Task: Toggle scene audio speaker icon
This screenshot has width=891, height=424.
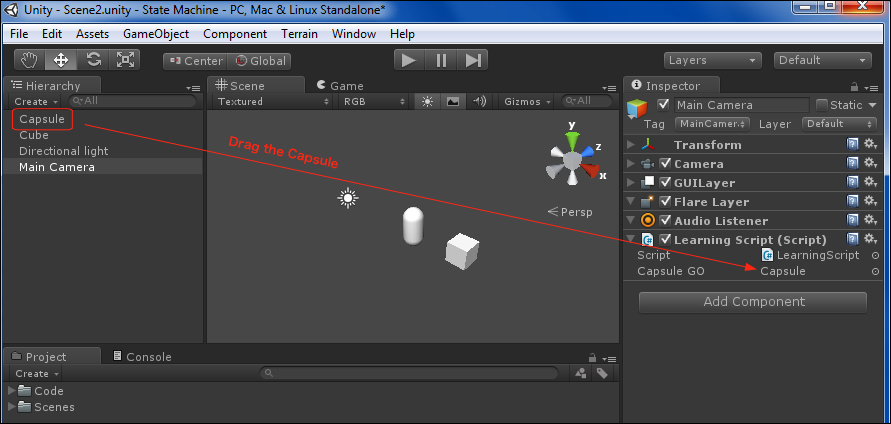Action: click(479, 101)
